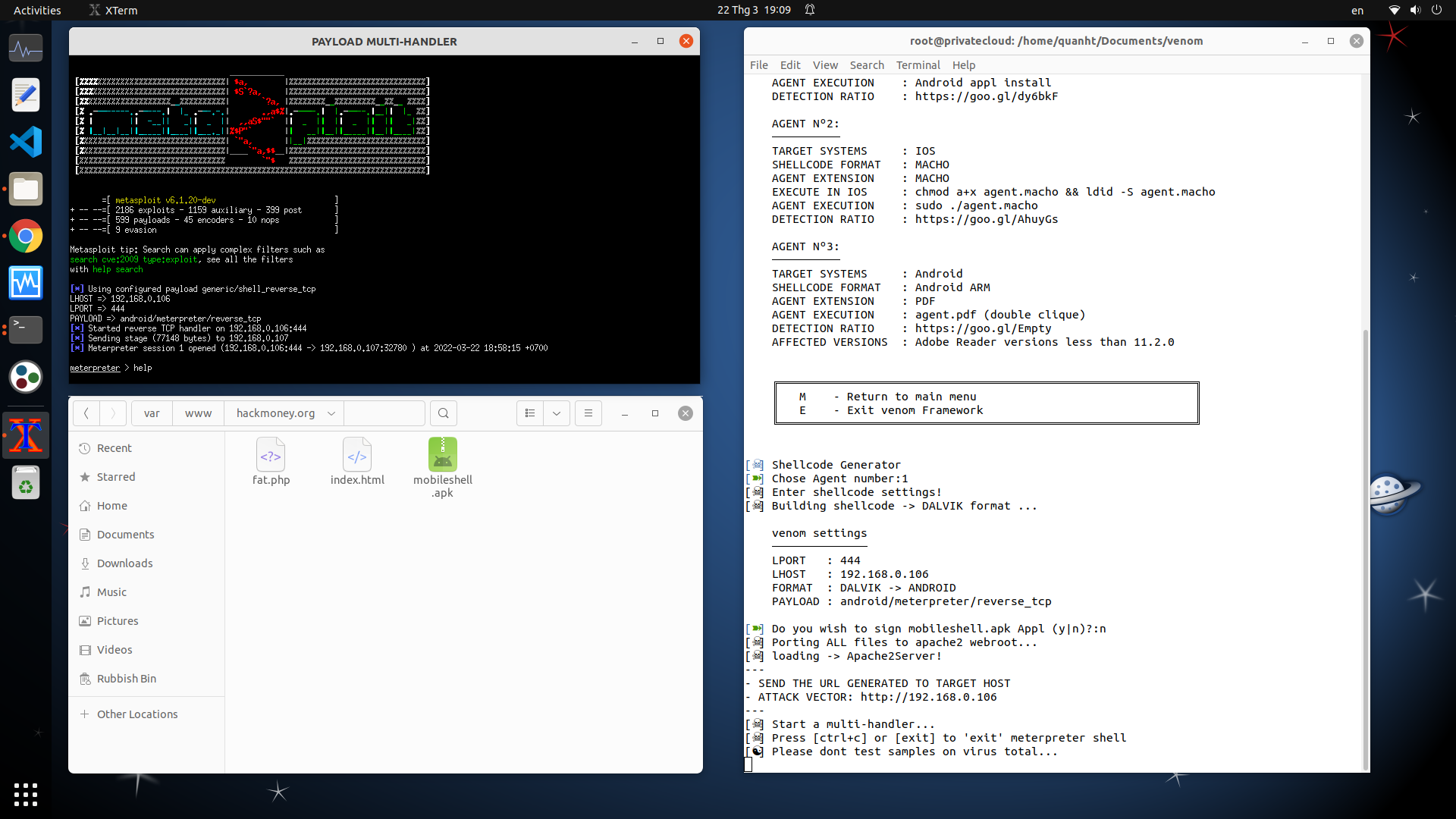The image size is (1456, 819).
Task: Open the Wi-Fi network indicator
Action: [x=1394, y=10]
